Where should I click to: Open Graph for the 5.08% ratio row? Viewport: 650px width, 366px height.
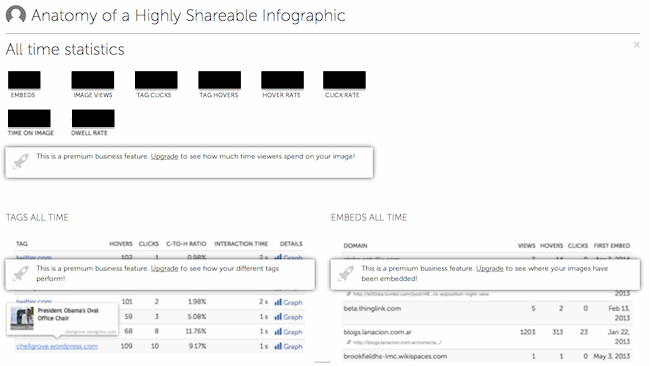(289, 317)
